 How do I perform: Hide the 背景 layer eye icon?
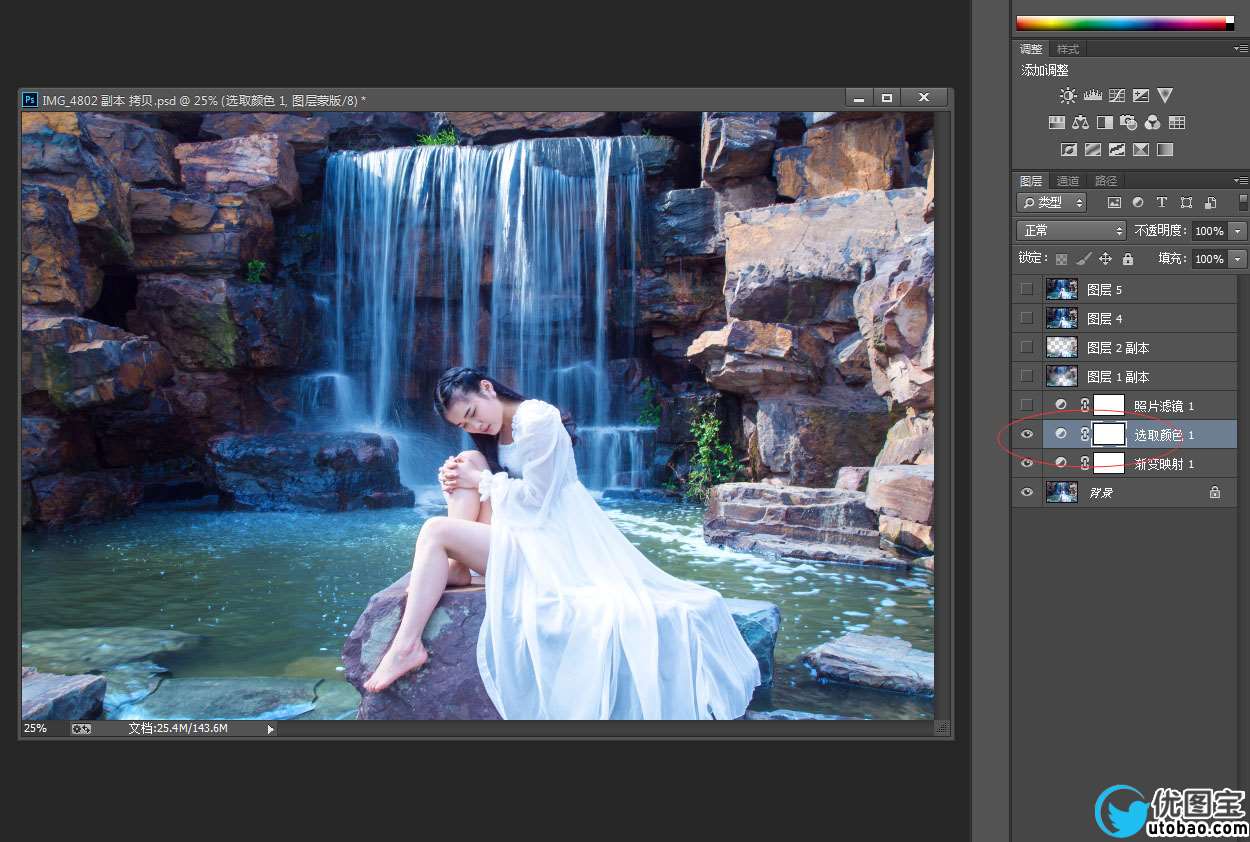click(1026, 492)
